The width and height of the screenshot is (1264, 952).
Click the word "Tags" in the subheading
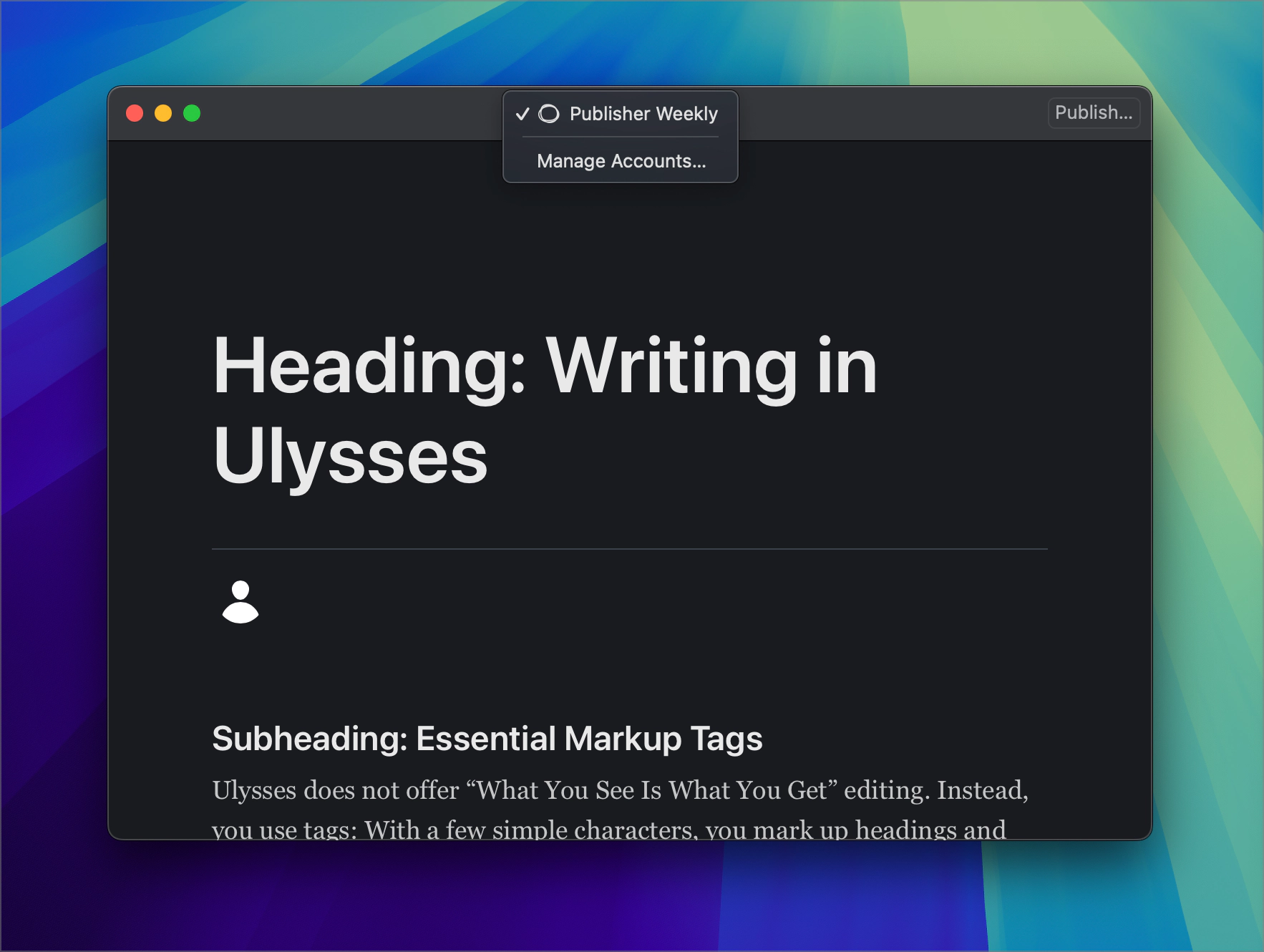pyautogui.click(x=726, y=739)
